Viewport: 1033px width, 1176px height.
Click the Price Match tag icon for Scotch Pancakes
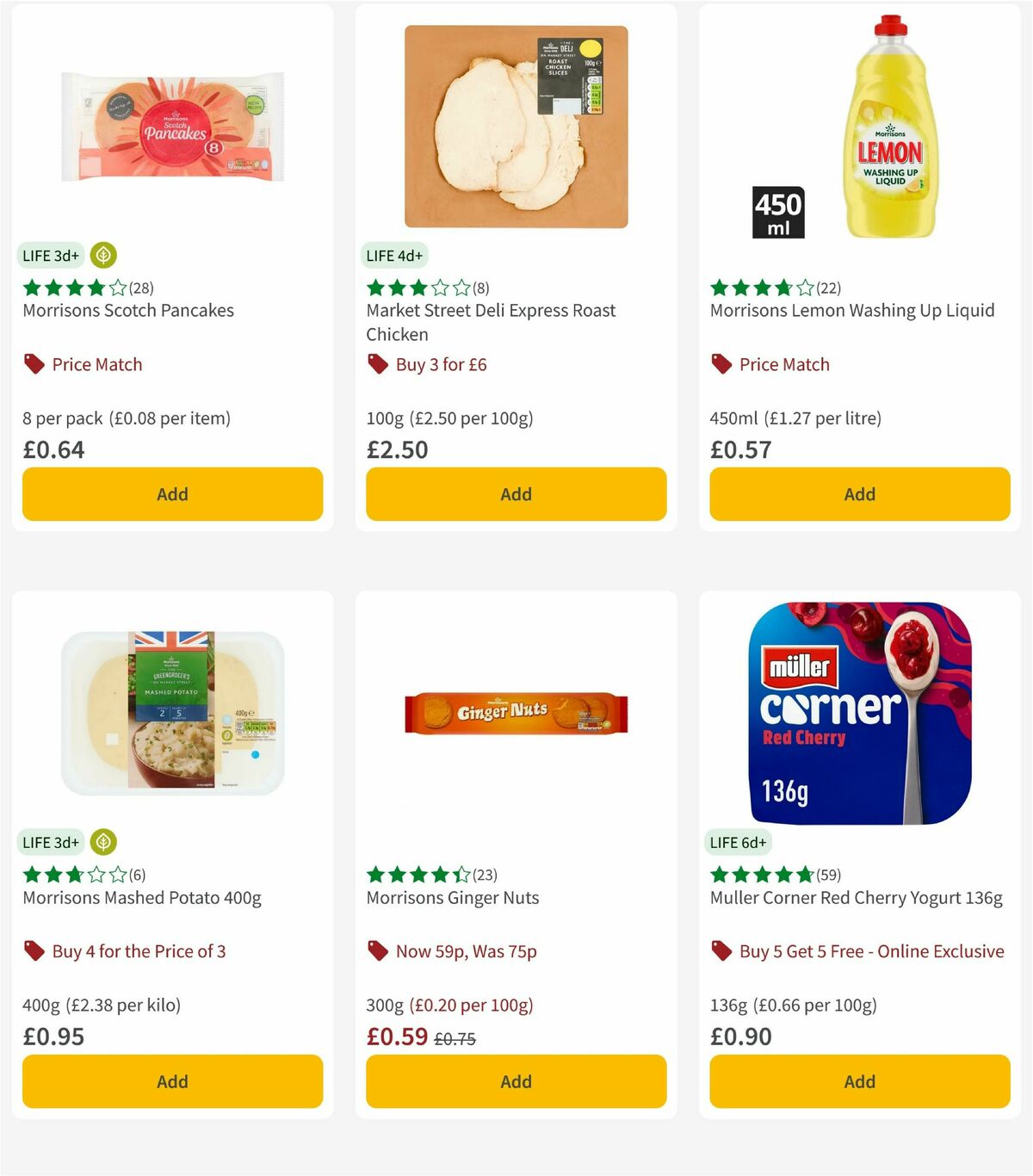pos(34,364)
